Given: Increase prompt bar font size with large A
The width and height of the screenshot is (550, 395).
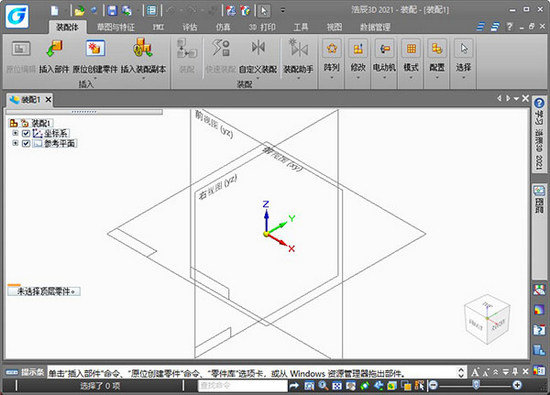Looking at the screenshot, I should click(x=475, y=372).
